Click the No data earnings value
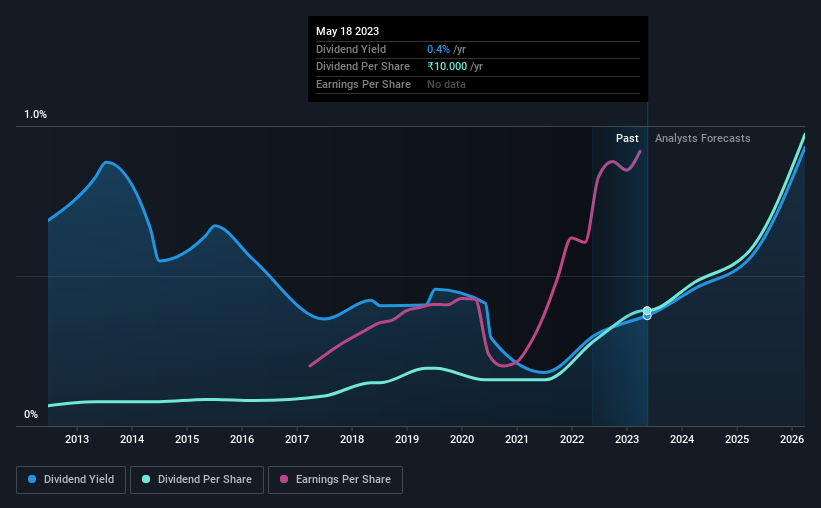 pos(446,84)
